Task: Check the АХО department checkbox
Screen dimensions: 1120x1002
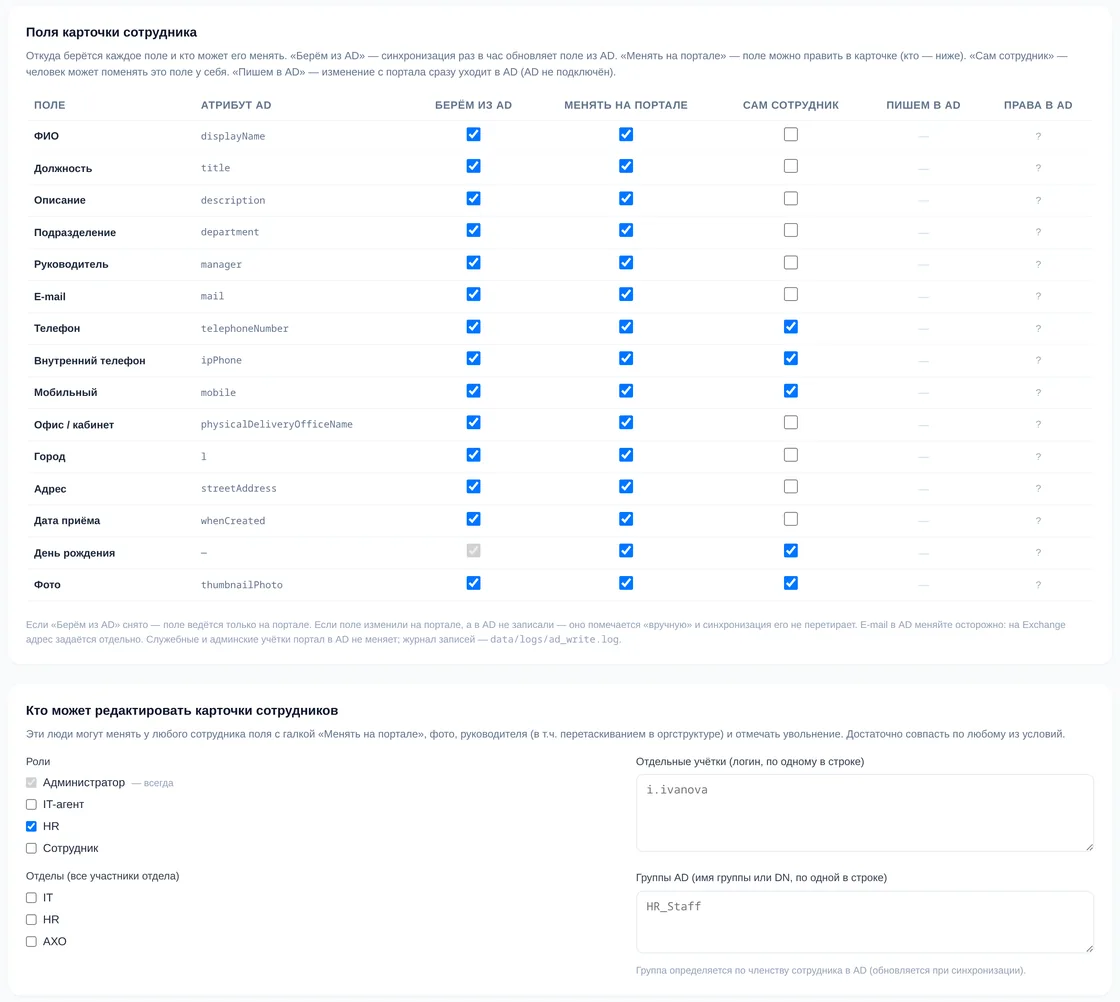Action: coord(31,941)
